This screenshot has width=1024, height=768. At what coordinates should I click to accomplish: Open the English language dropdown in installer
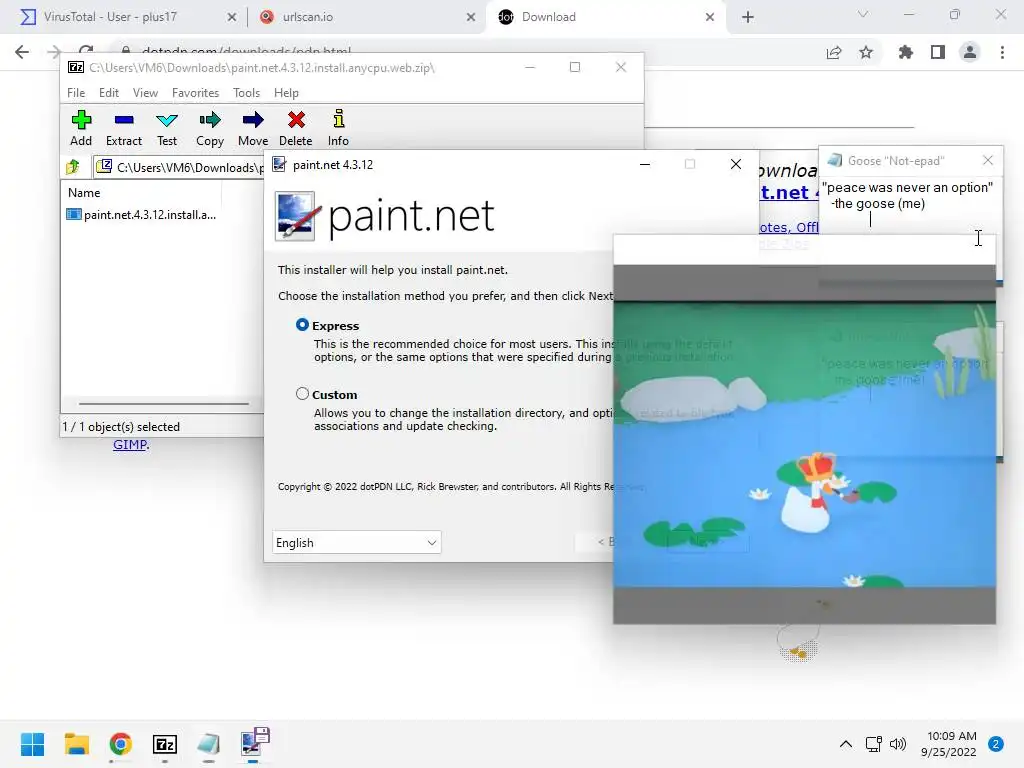(x=357, y=543)
